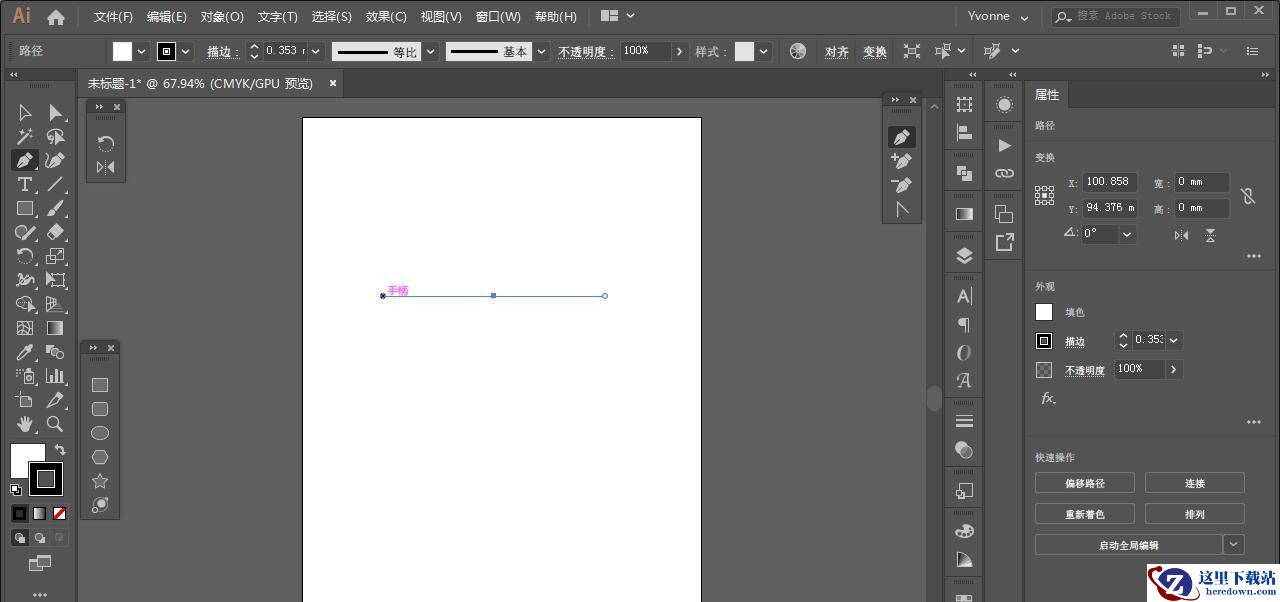Screen dimensions: 1280x602
Task: Choose the Star shape in floating shapes panel
Action: [x=100, y=481]
